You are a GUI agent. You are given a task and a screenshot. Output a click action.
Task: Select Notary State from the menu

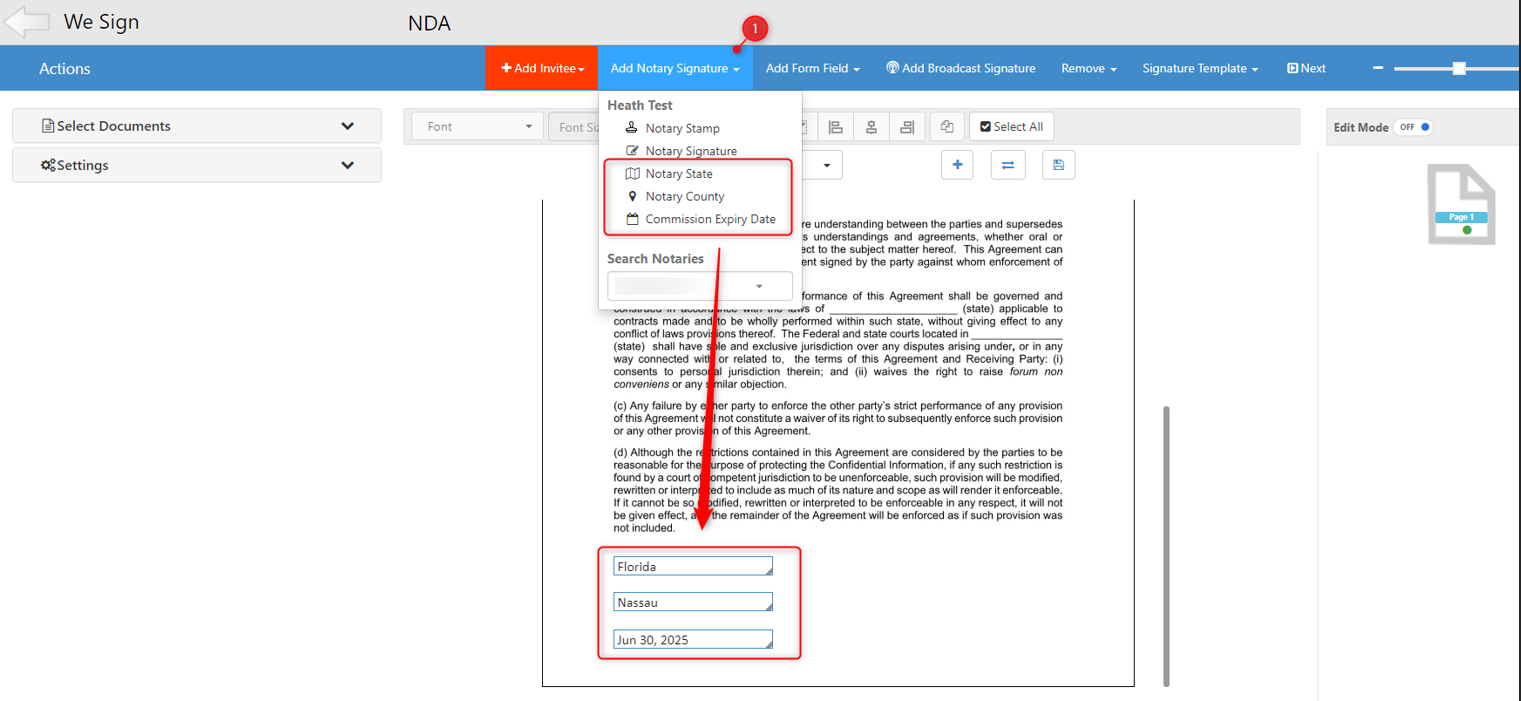678,174
